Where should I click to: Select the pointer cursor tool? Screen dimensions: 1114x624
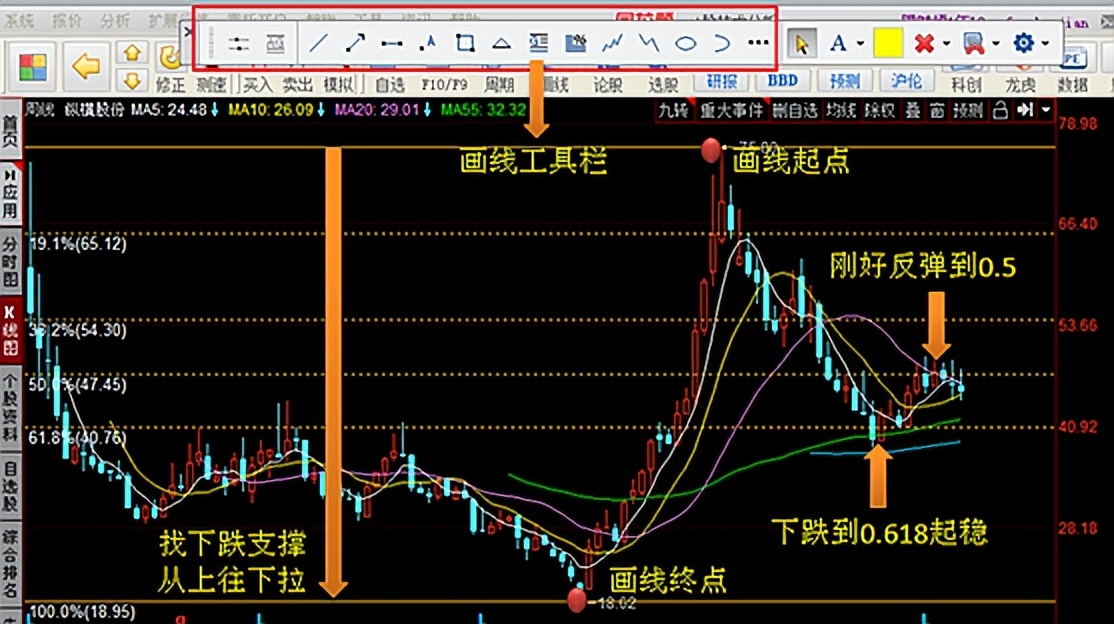803,42
